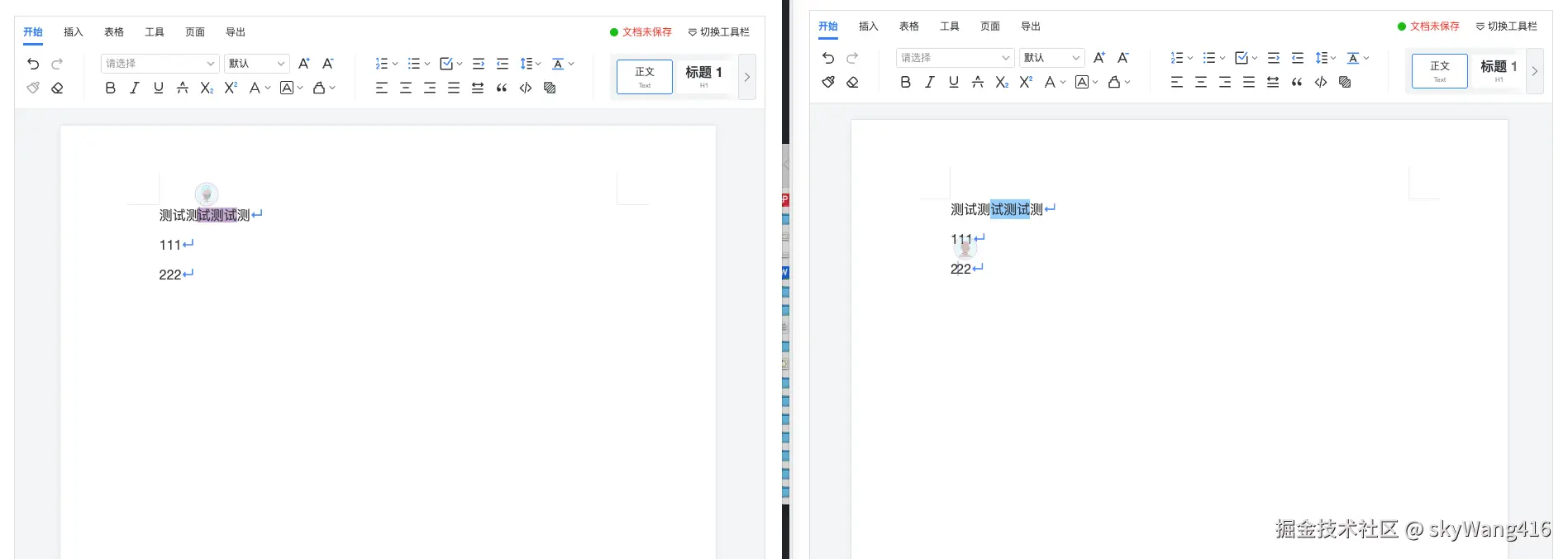Toggle superscript in right editor
The height and width of the screenshot is (559, 1568).
coord(1026,82)
